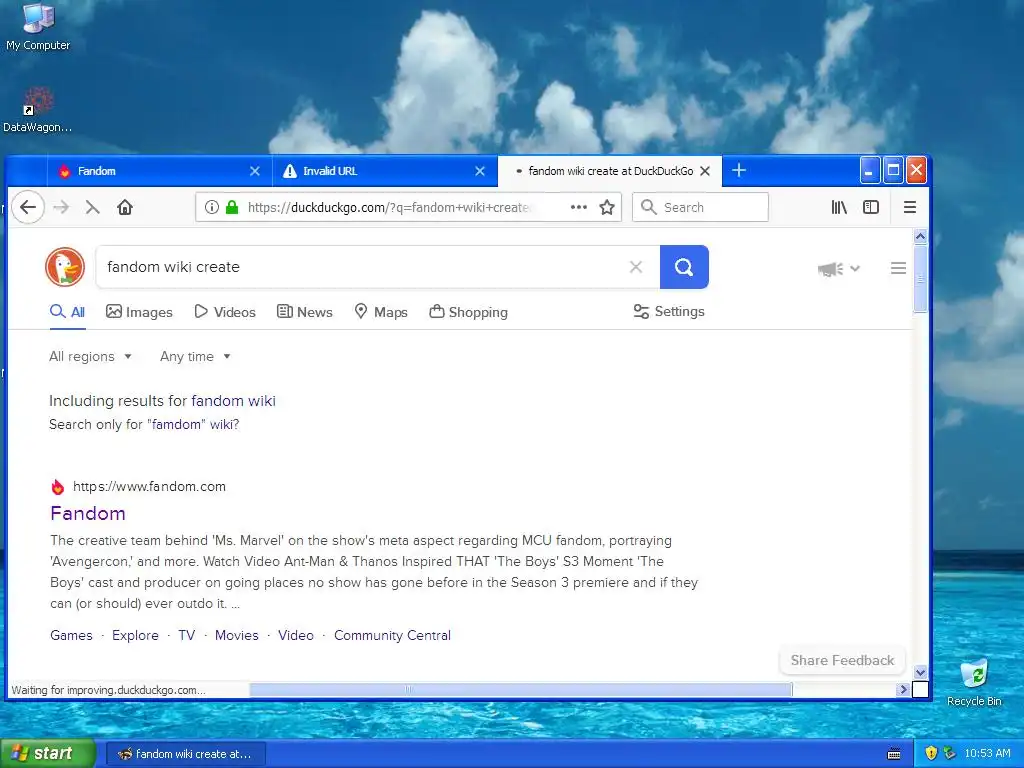1024x768 pixels.
Task: Close the DuckDuckGo search tab
Action: [705, 171]
